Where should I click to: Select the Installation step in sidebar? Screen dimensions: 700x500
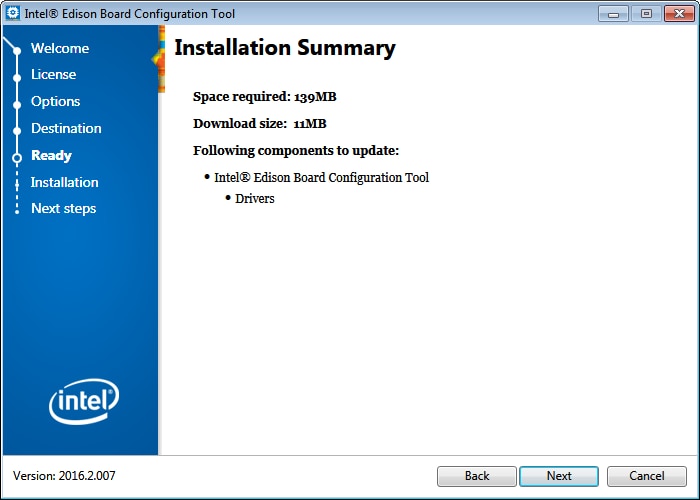[x=64, y=182]
